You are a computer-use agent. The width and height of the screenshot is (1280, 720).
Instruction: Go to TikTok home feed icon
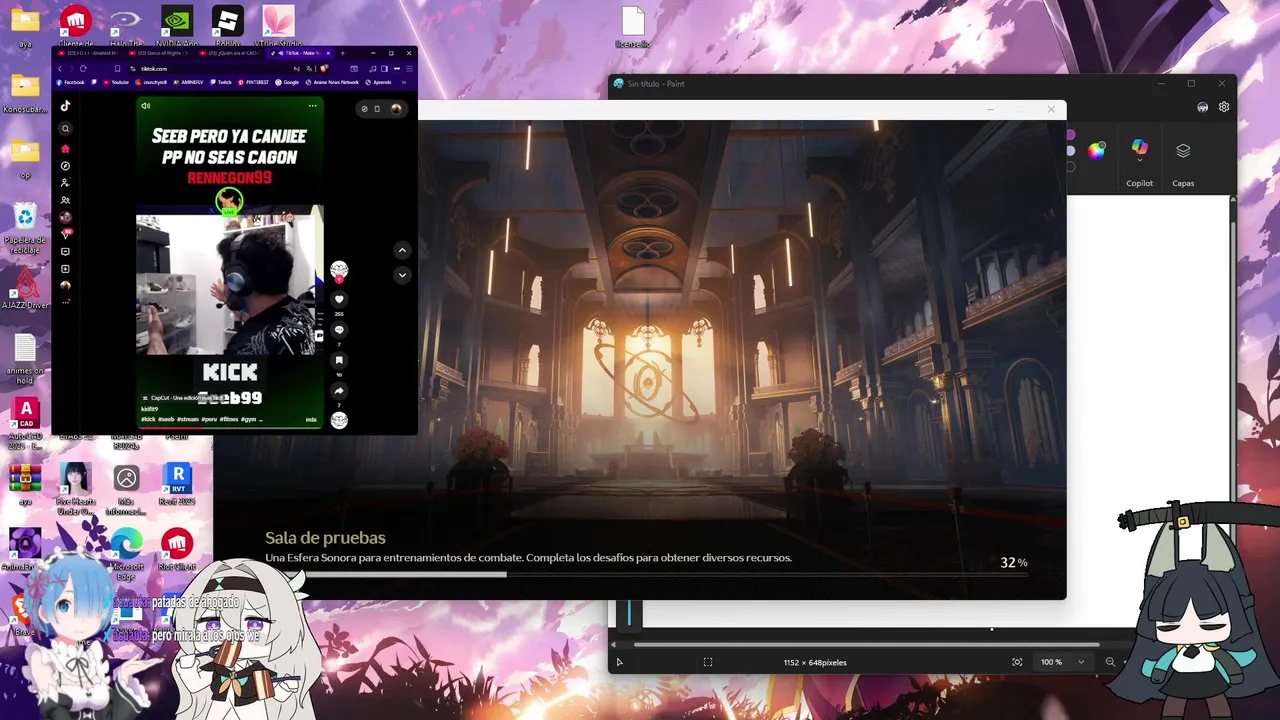[x=65, y=149]
